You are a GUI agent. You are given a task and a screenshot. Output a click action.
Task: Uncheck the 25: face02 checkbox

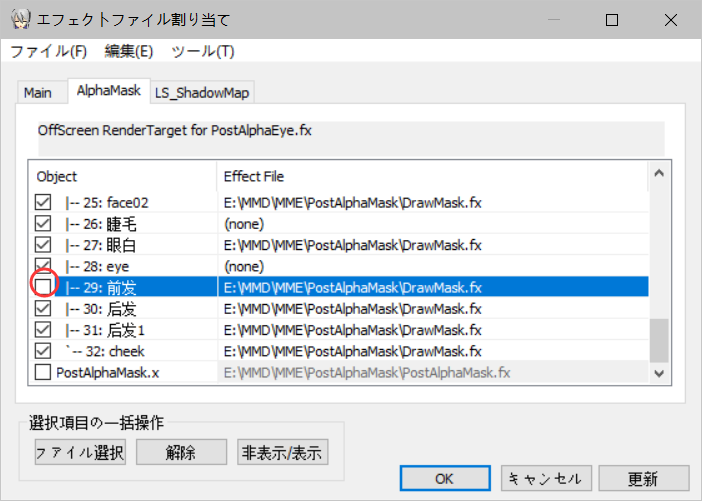43,202
